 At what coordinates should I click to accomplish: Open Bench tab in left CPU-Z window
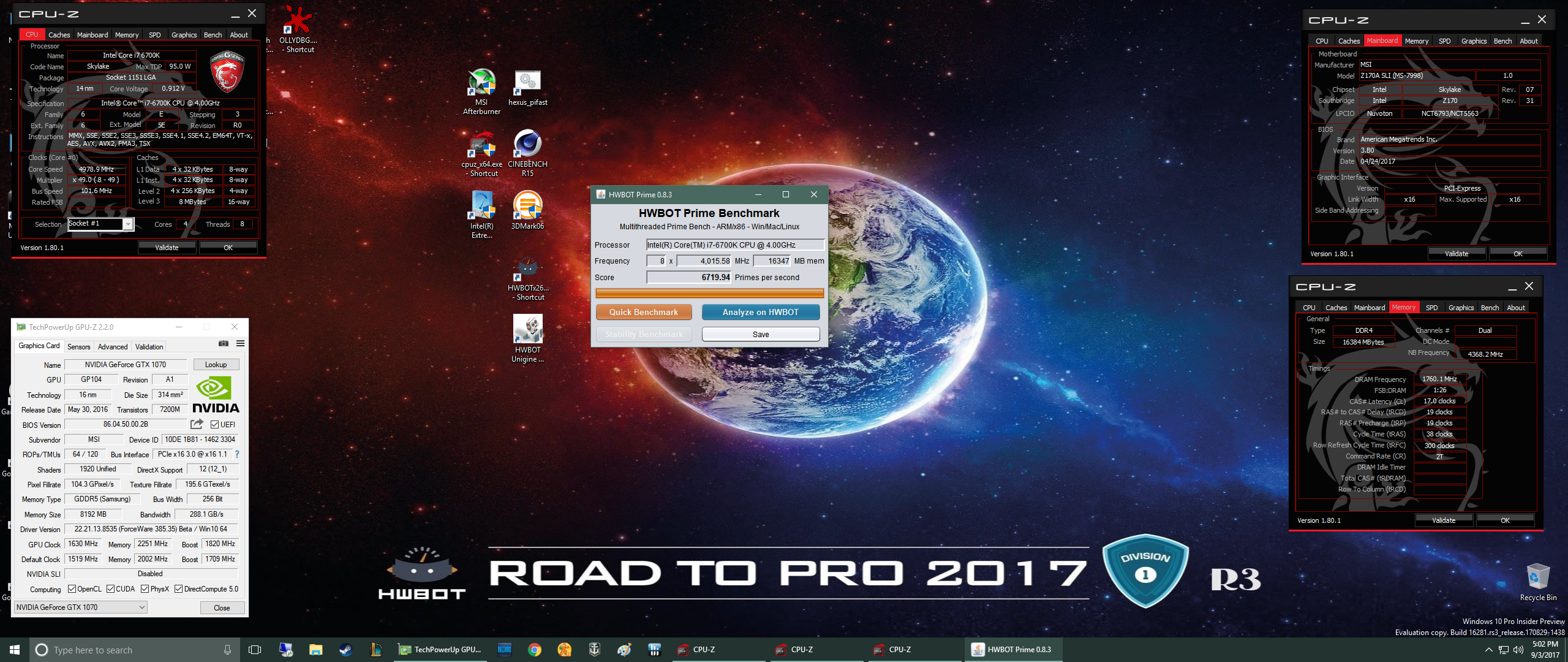coord(213,35)
